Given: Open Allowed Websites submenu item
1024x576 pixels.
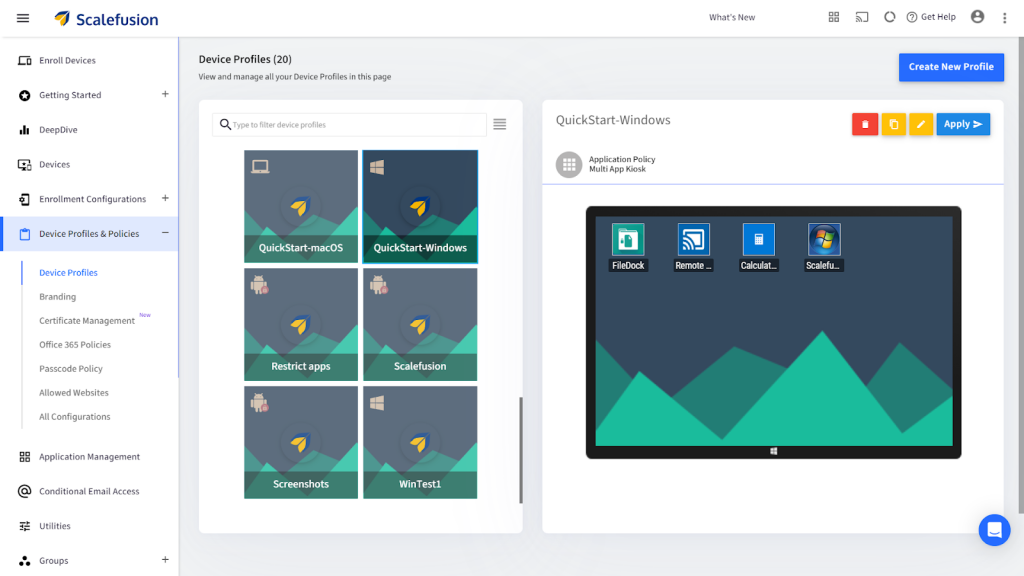Looking at the screenshot, I should click(74, 393).
